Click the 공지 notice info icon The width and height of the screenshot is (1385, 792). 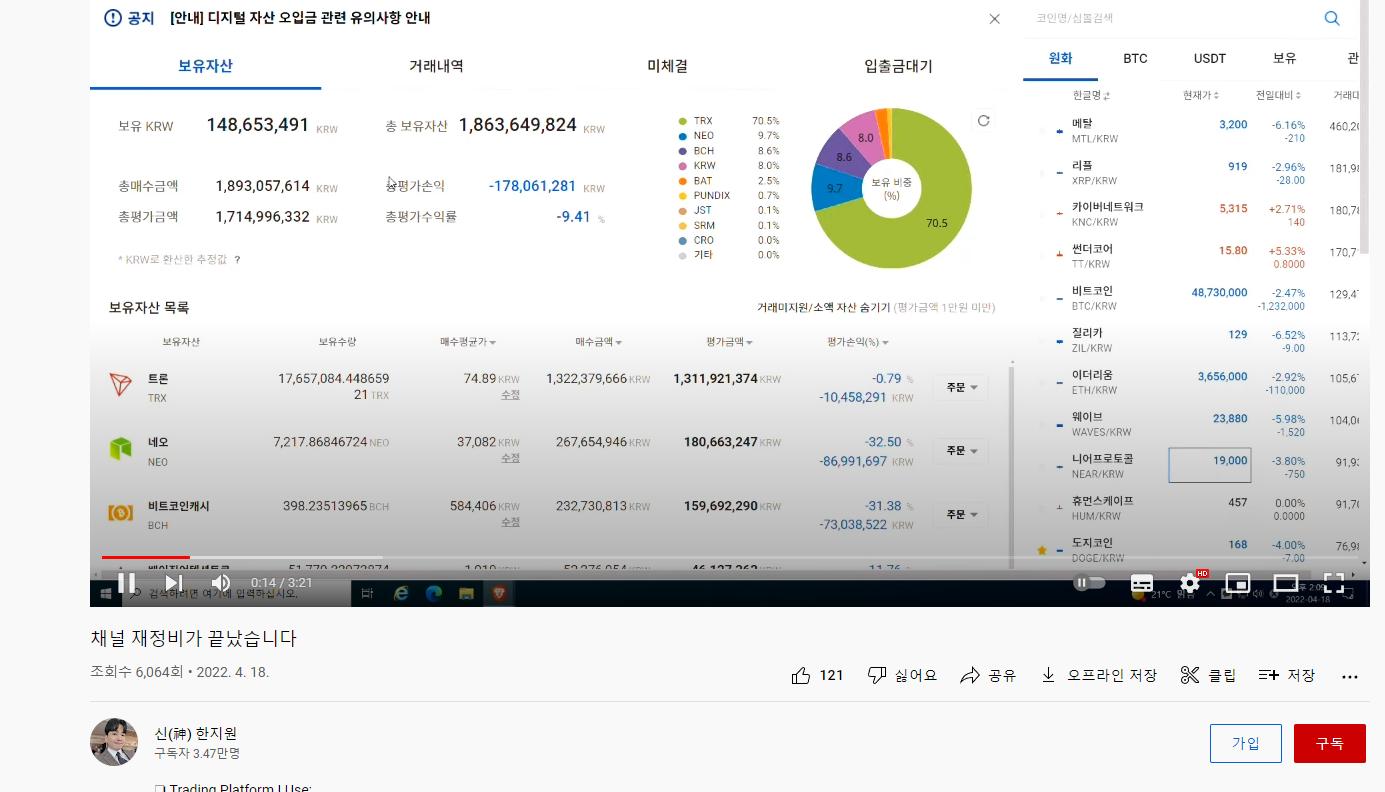[112, 18]
